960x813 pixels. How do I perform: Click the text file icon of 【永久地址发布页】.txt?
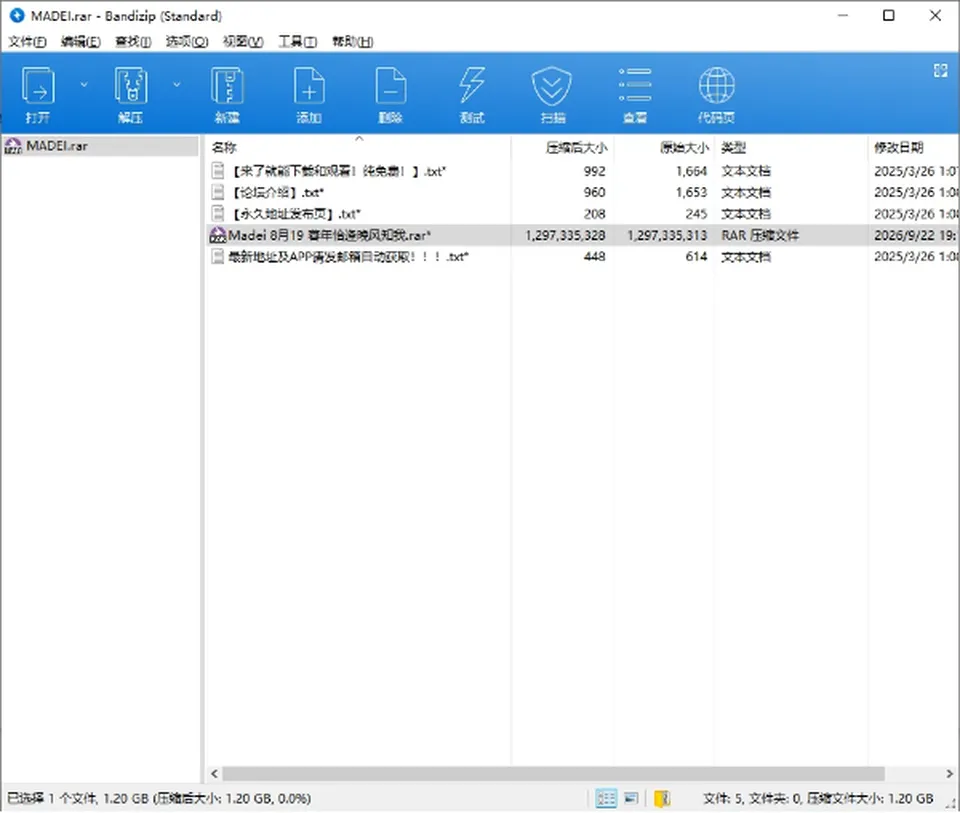pyautogui.click(x=218, y=214)
